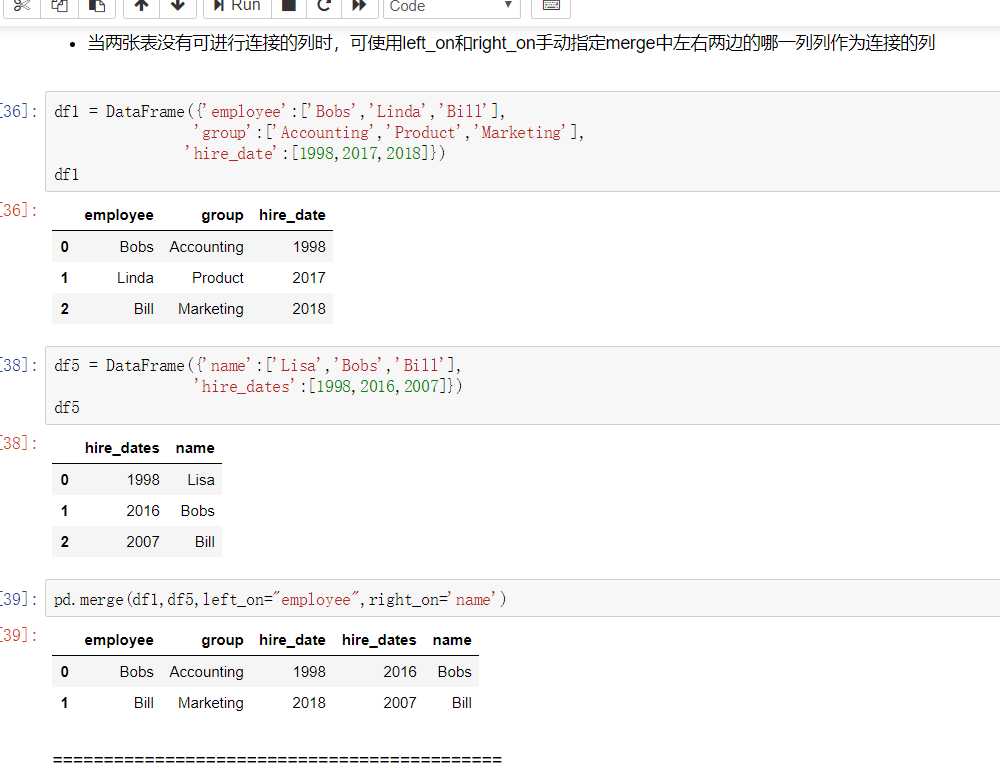The width and height of the screenshot is (1000, 769).
Task: Click 'group' header in df1 output table
Action: (222, 215)
